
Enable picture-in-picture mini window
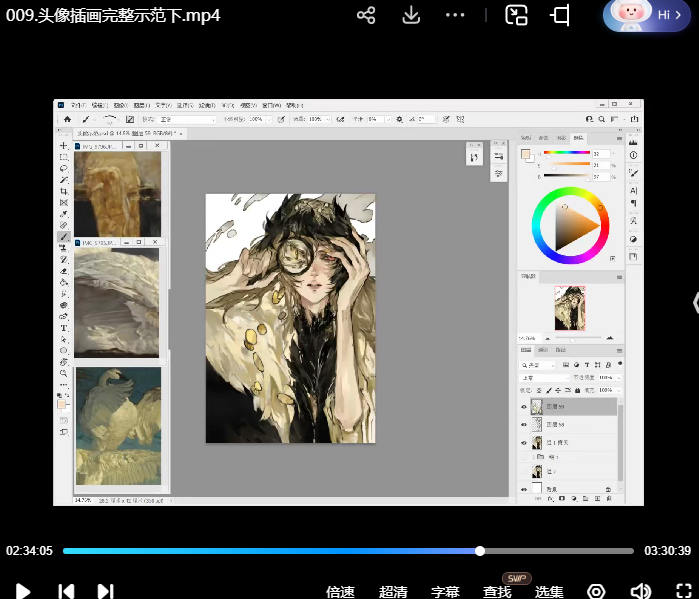point(516,15)
